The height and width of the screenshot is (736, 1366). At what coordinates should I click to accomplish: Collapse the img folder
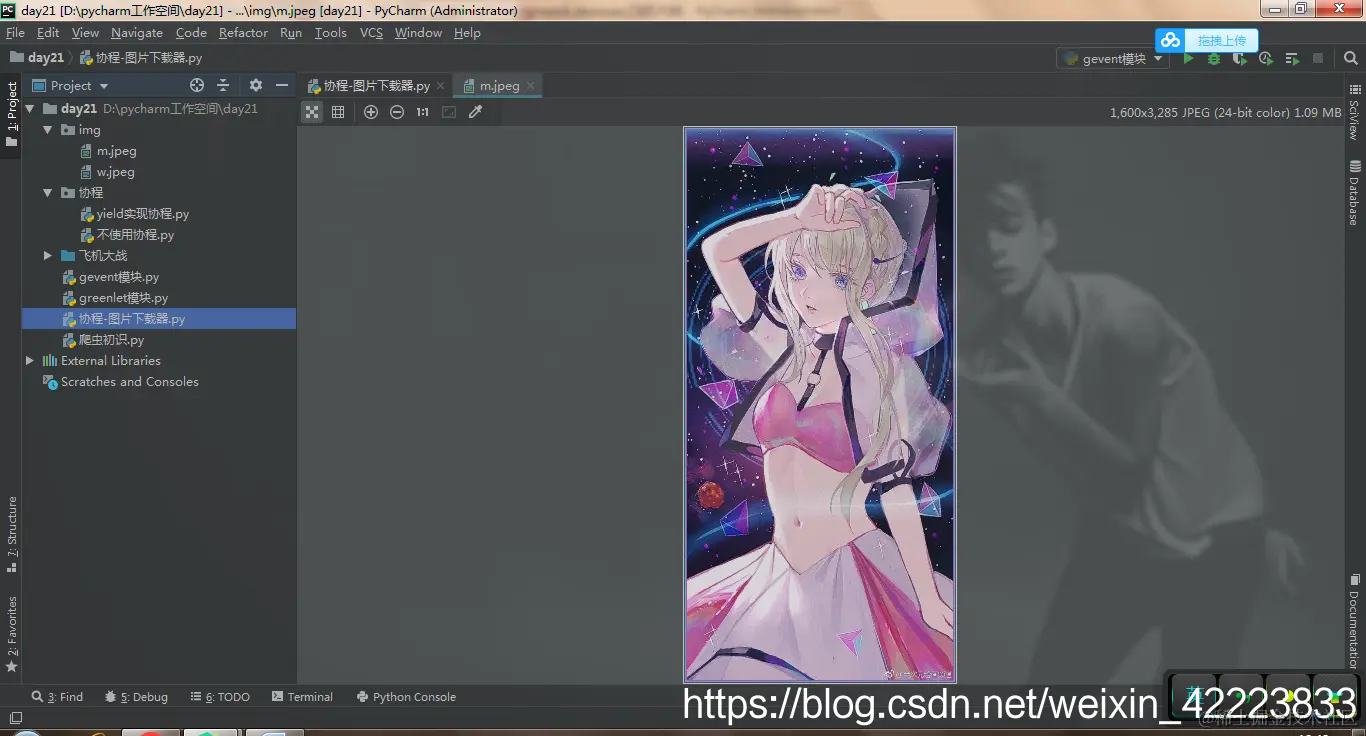point(48,130)
